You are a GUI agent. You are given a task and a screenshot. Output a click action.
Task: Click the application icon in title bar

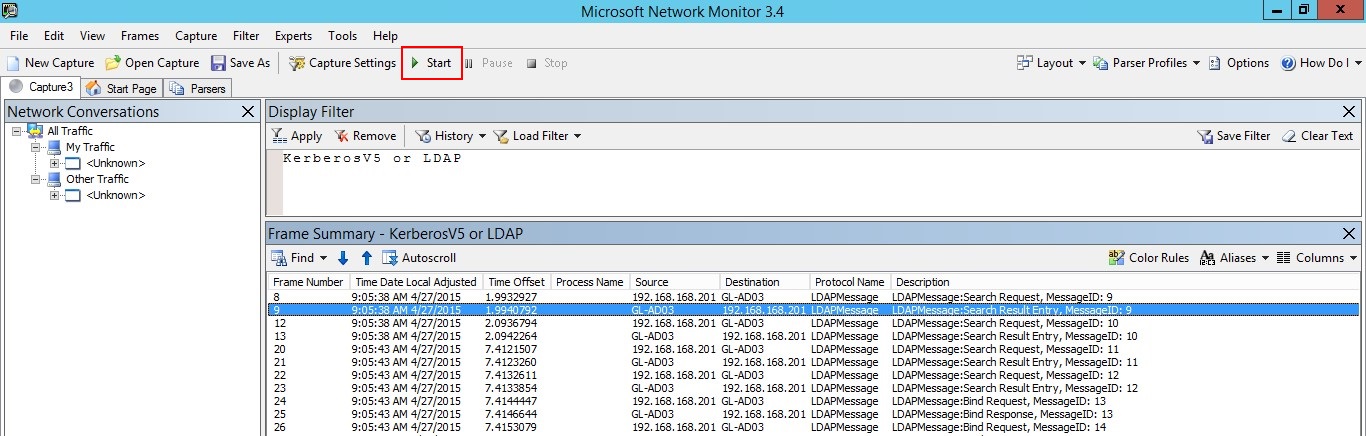(x=11, y=11)
